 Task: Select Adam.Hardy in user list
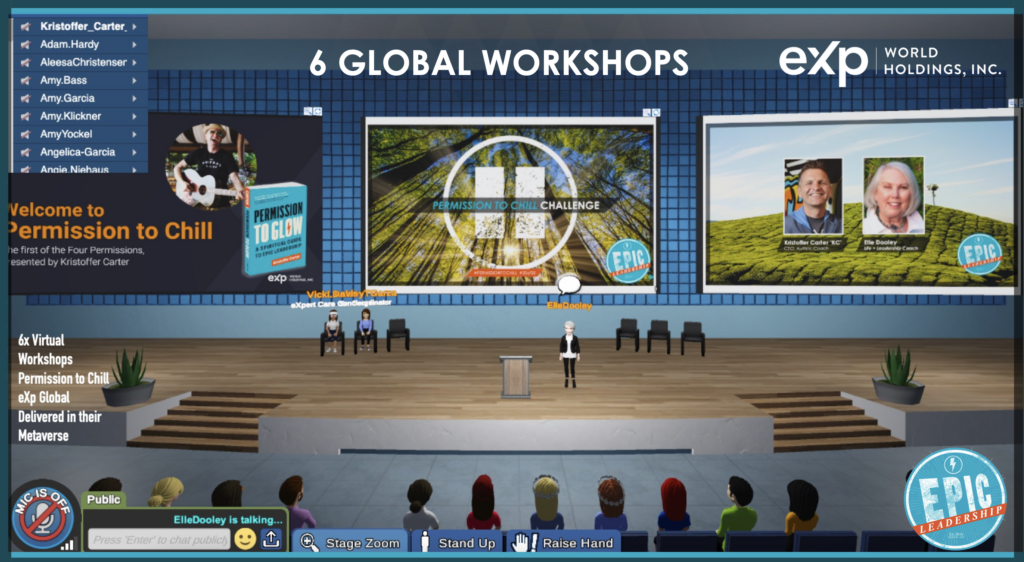[69, 44]
